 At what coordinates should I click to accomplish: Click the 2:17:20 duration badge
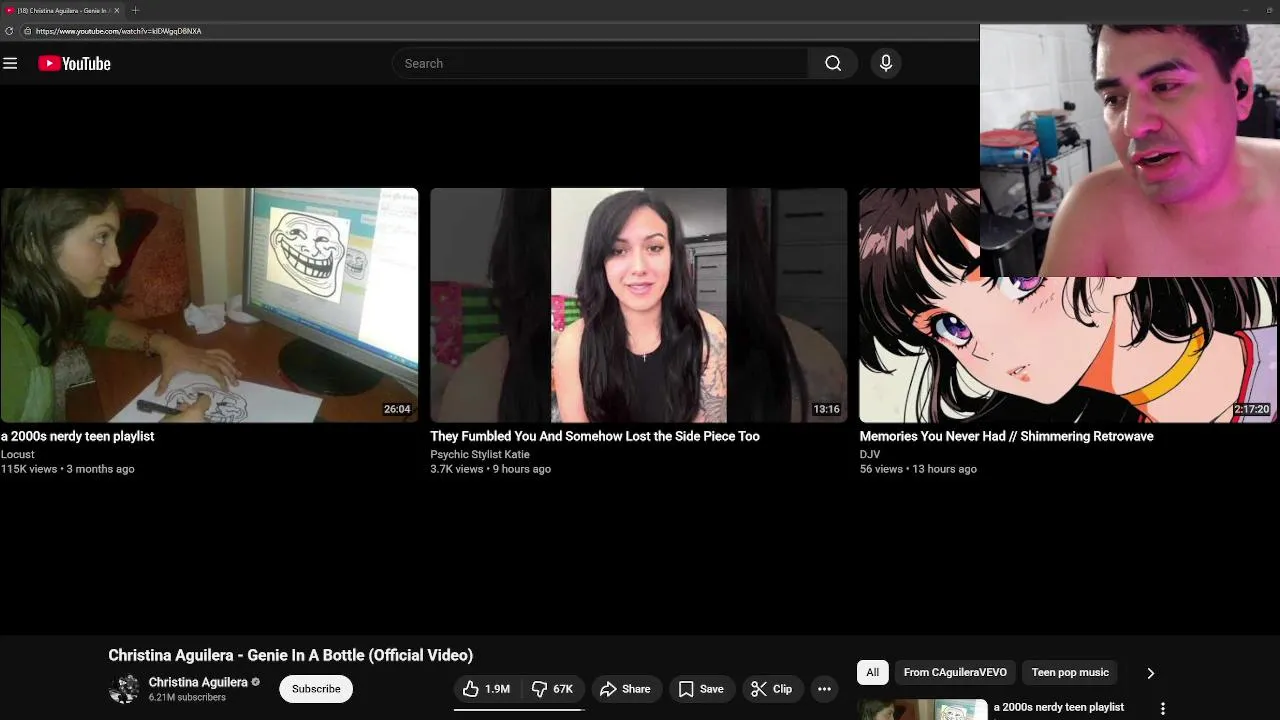coord(1251,409)
